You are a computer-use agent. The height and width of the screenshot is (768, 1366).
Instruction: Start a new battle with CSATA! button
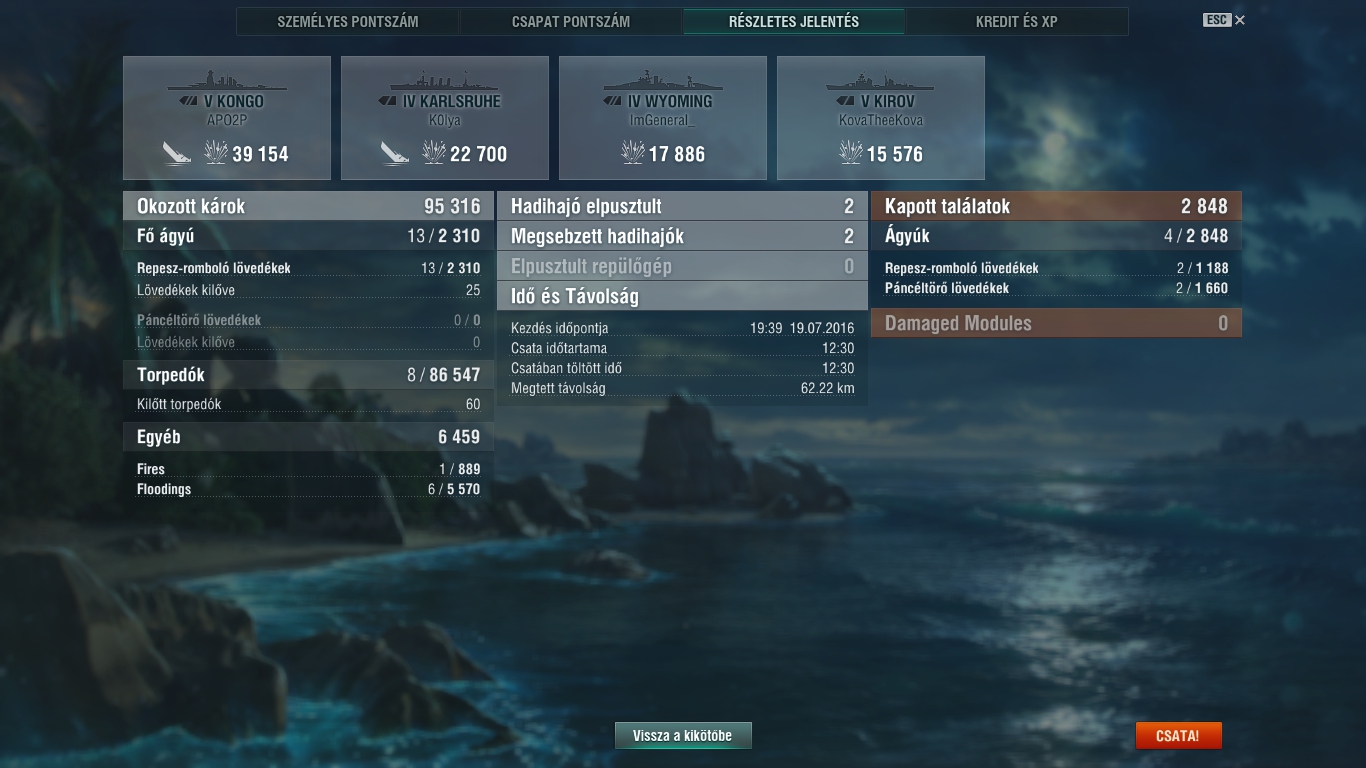point(1178,736)
